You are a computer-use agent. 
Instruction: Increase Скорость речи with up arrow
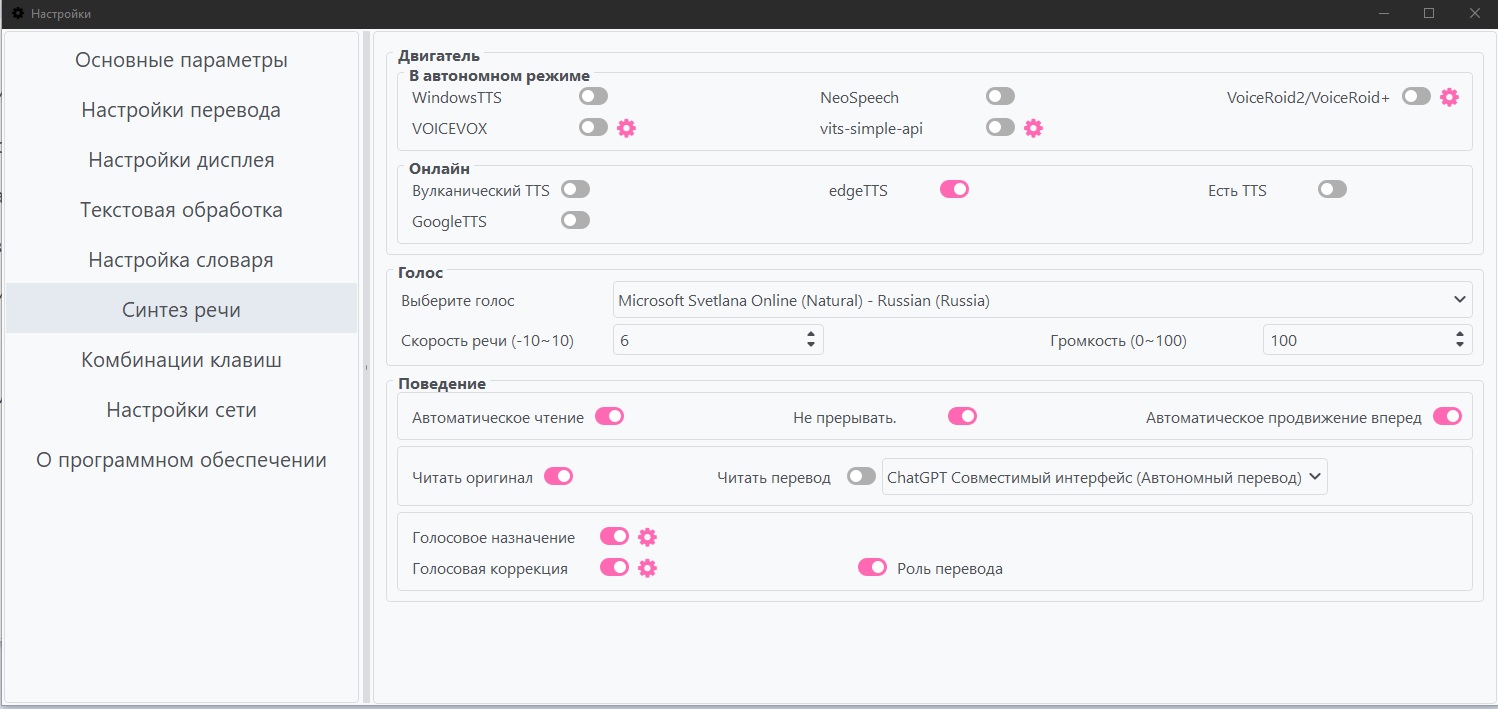(x=811, y=334)
